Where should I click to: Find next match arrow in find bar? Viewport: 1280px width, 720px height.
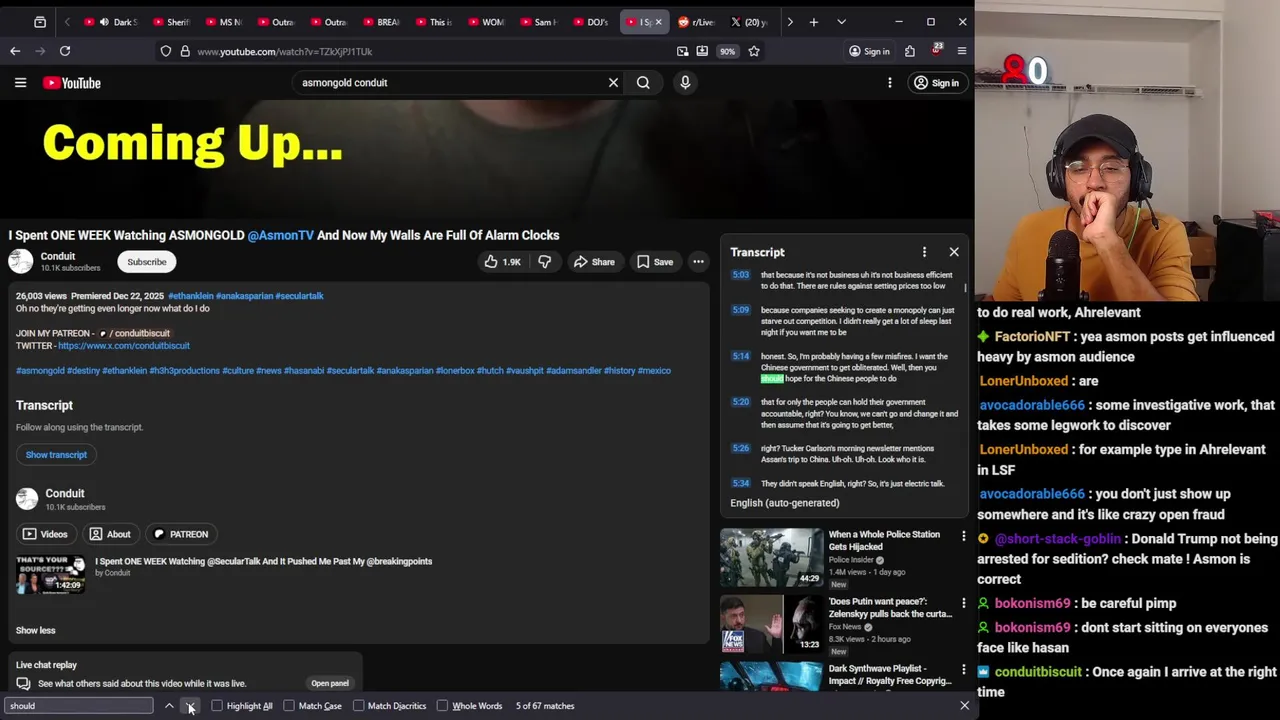point(190,706)
